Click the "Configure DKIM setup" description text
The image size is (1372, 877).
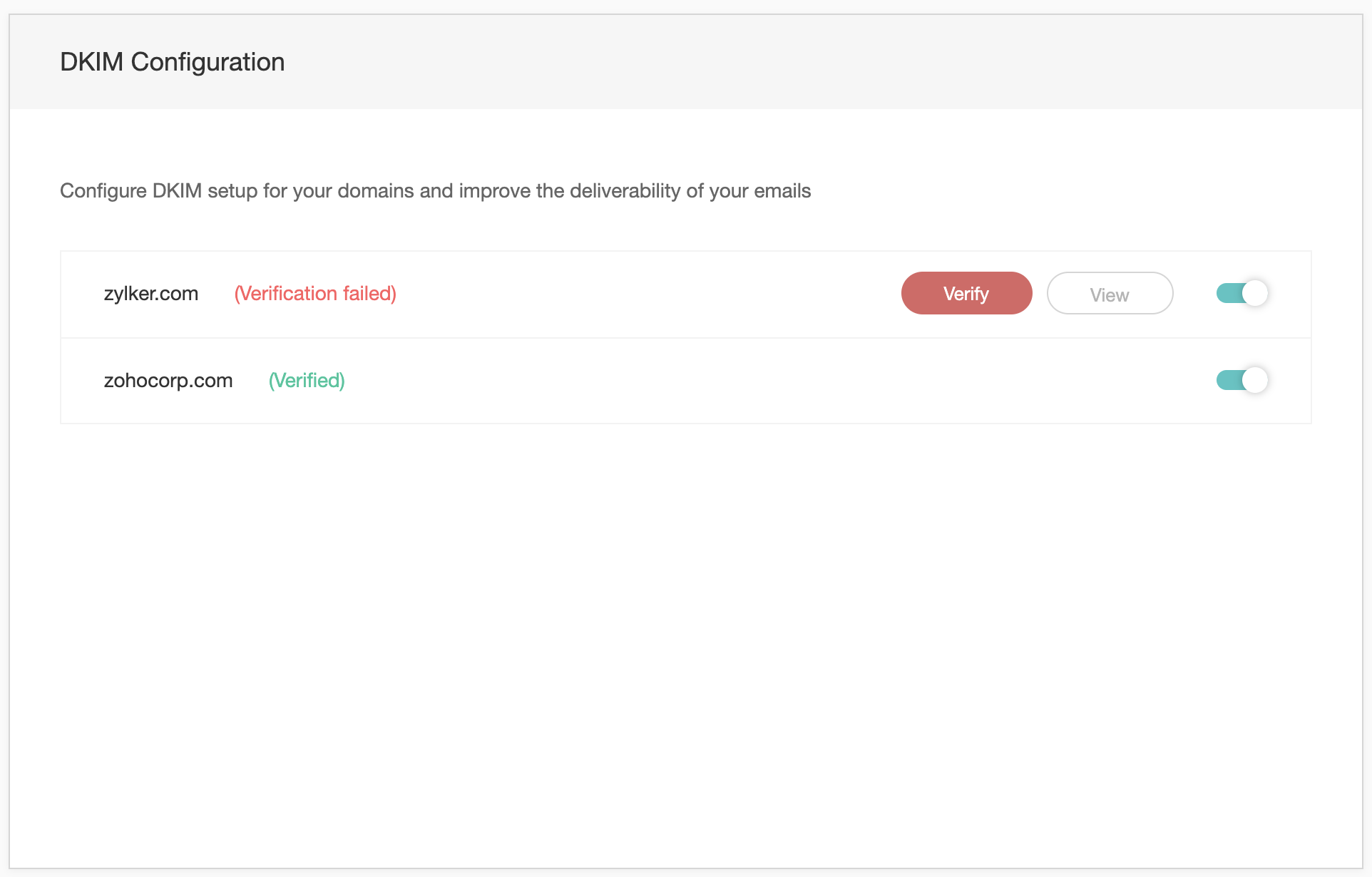point(435,191)
